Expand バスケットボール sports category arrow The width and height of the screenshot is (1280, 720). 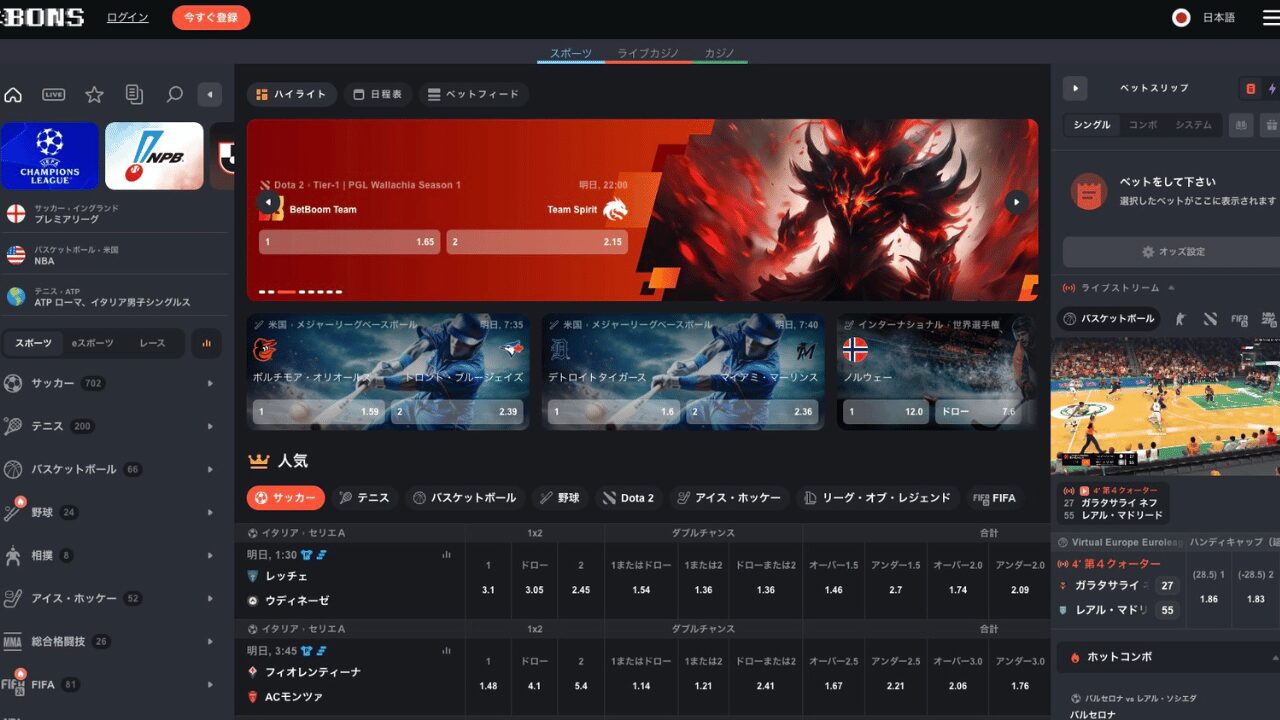click(210, 469)
